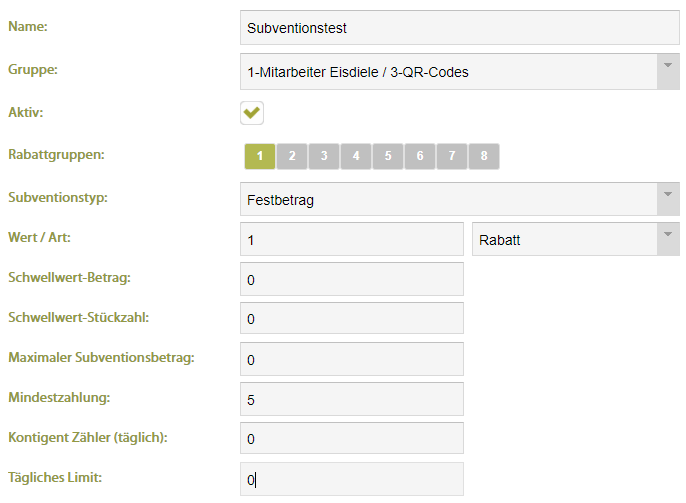
Task: Focus the Mindestzahlung input
Action: point(352,399)
